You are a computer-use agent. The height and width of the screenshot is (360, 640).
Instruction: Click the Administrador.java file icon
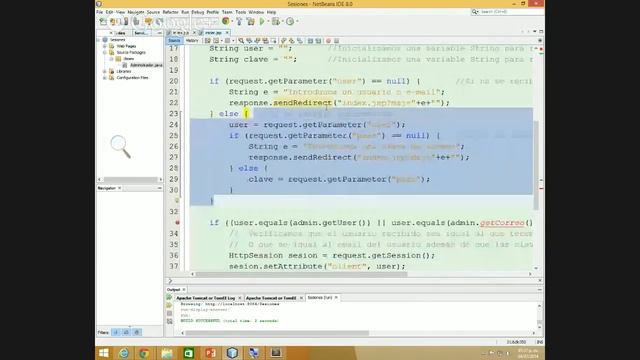[125, 65]
